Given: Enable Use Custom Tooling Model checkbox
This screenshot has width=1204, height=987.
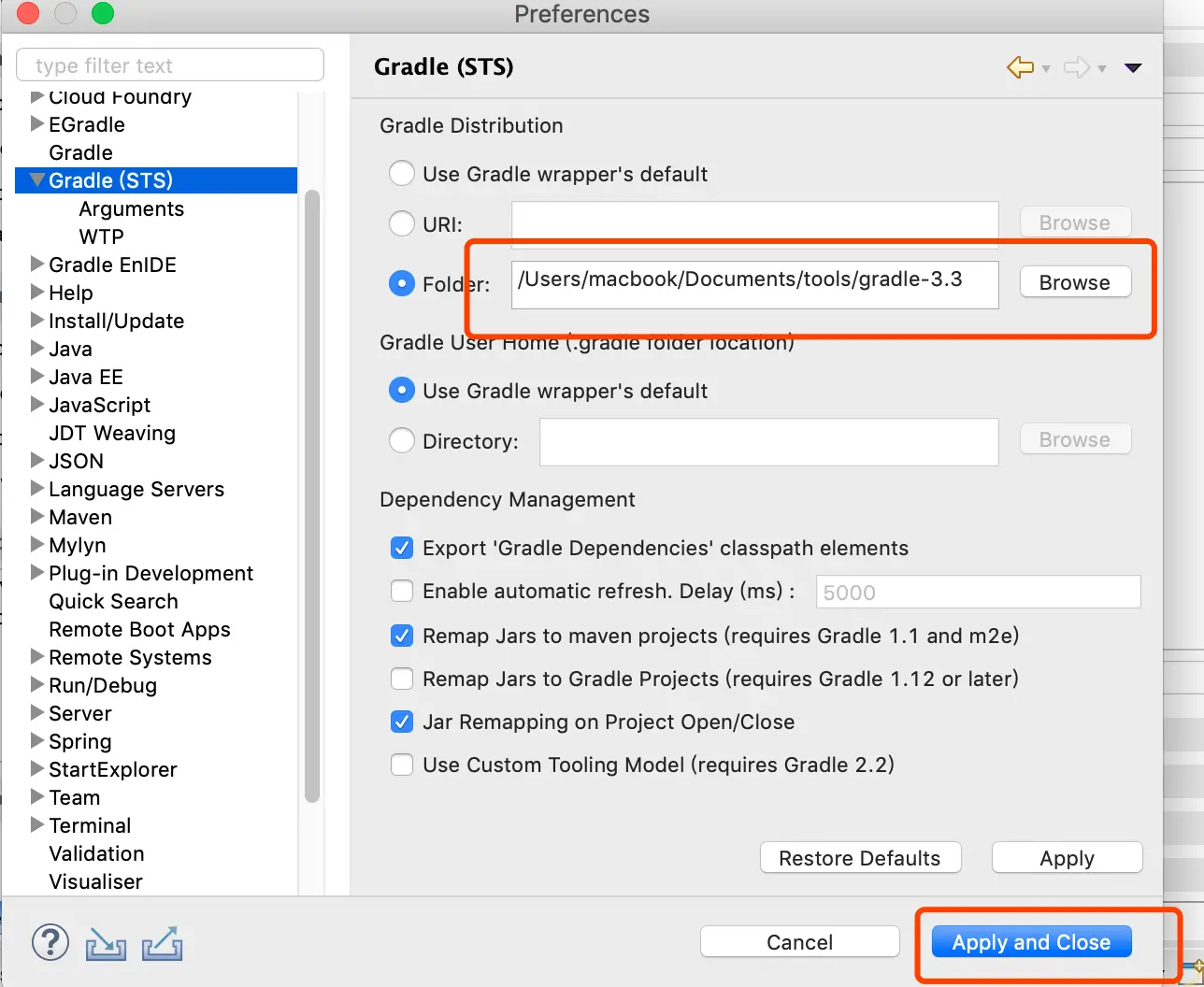Looking at the screenshot, I should 402,765.
